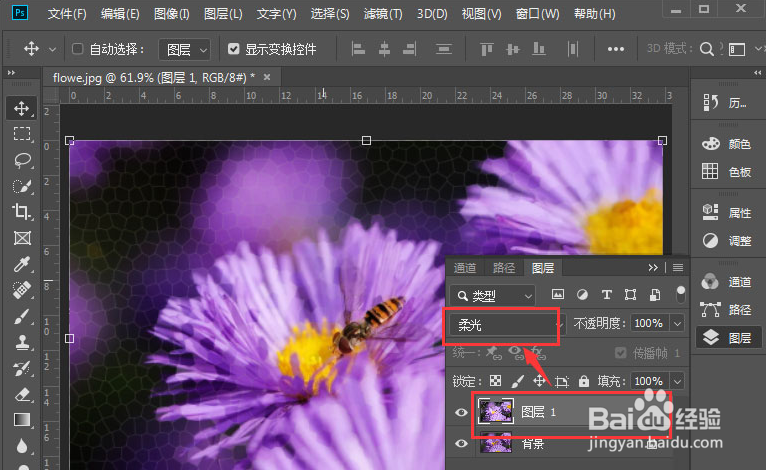Screen dimensions: 766x470
Task: Click the search icon in options bar
Action: point(706,49)
